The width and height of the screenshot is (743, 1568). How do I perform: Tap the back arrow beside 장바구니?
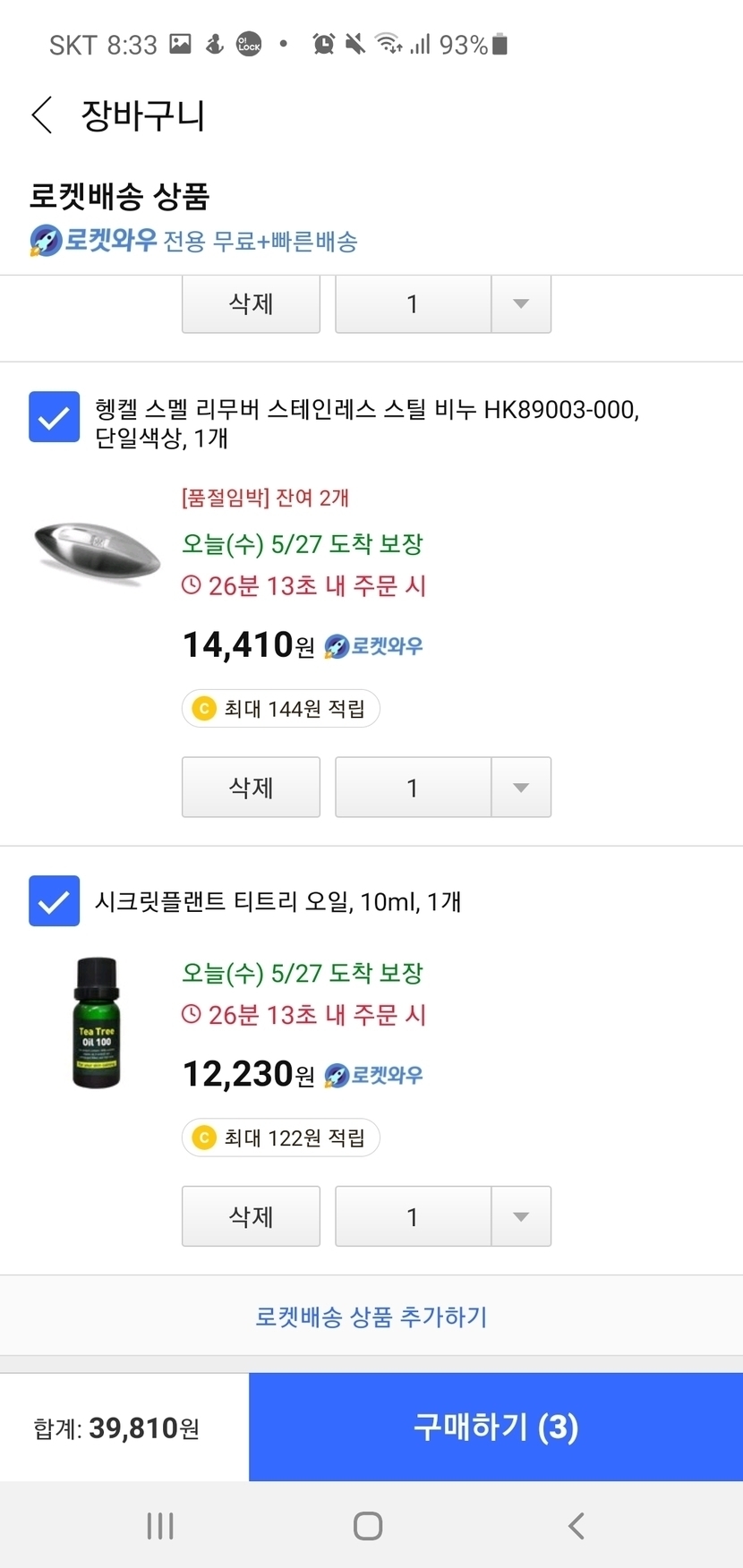[42, 115]
